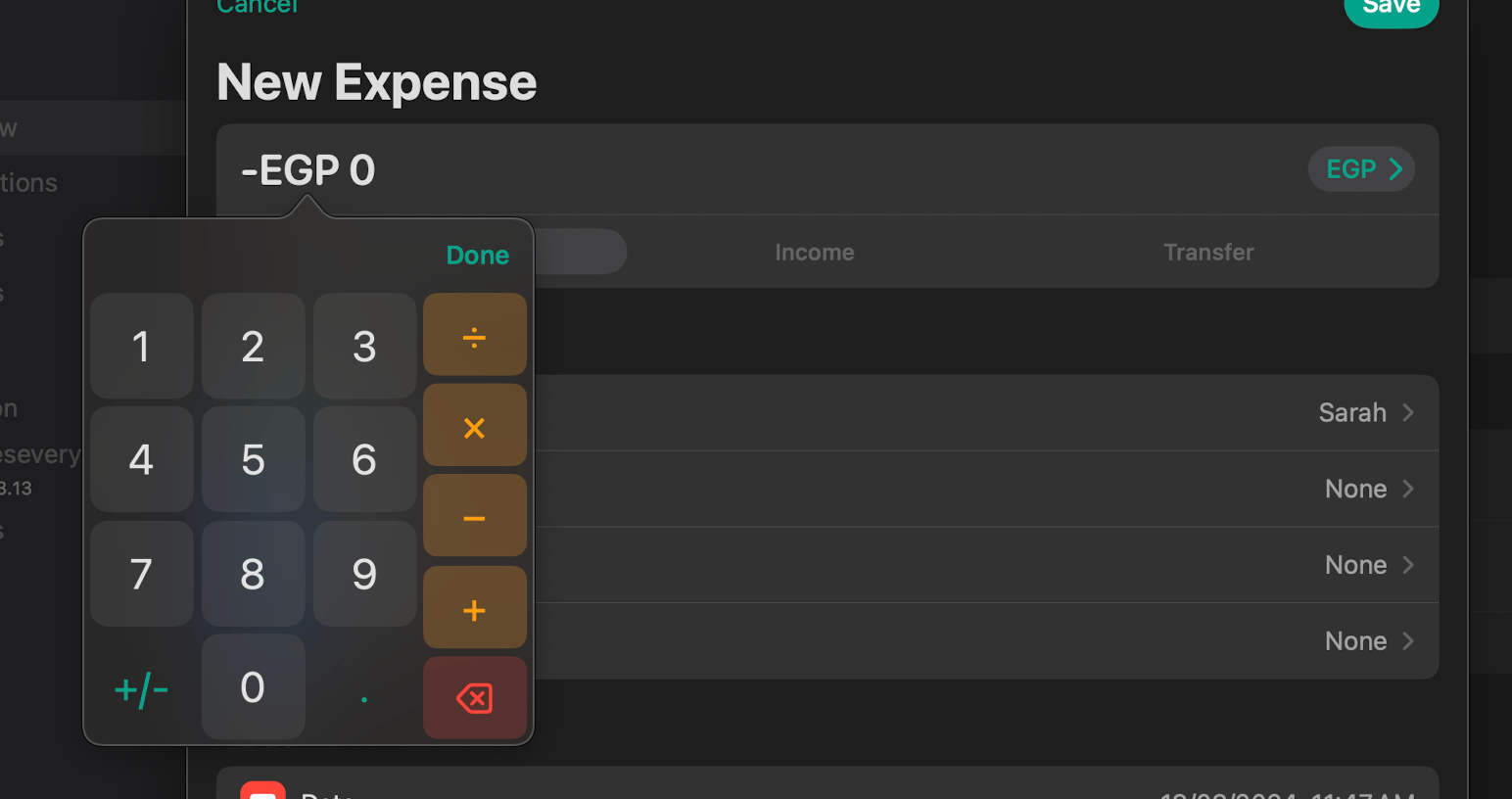Click the red Date calendar icon
Viewport: 1512px width, 799px height.
click(262, 791)
